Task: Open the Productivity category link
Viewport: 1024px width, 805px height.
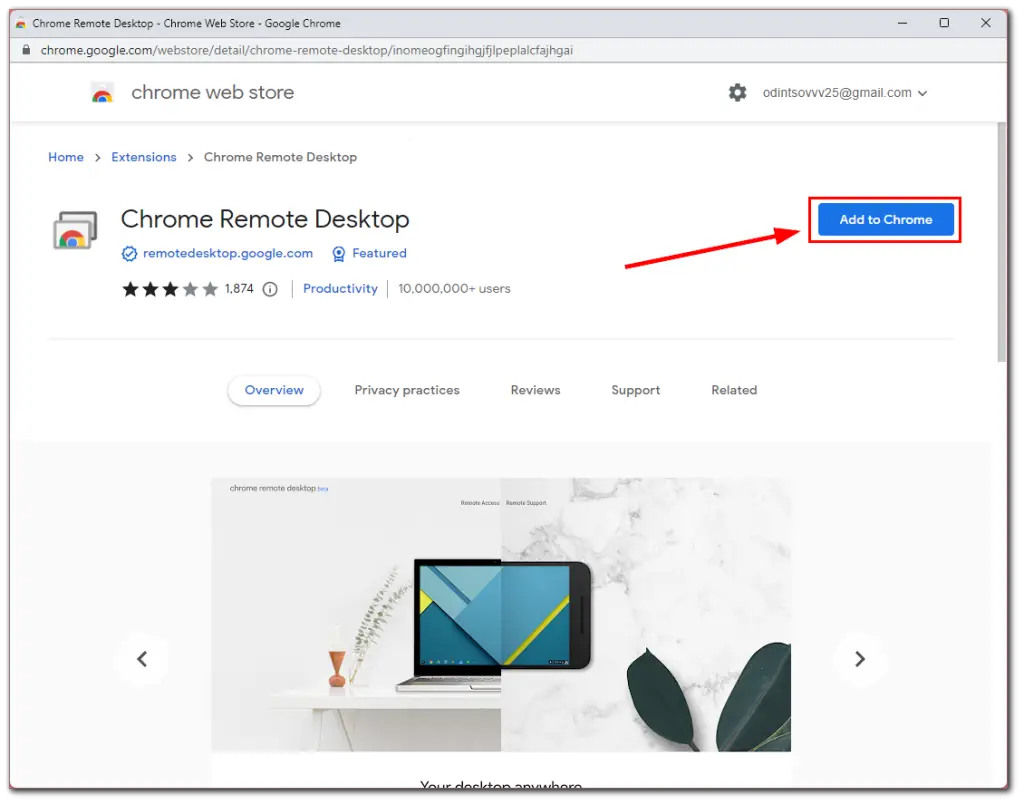Action: 340,289
